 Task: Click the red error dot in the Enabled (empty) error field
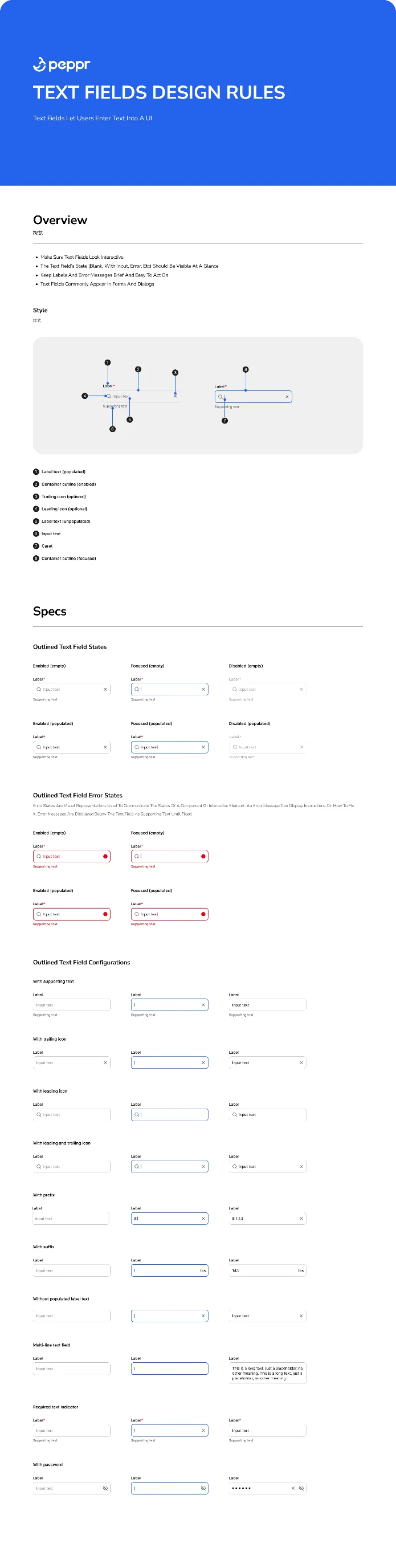(x=105, y=857)
